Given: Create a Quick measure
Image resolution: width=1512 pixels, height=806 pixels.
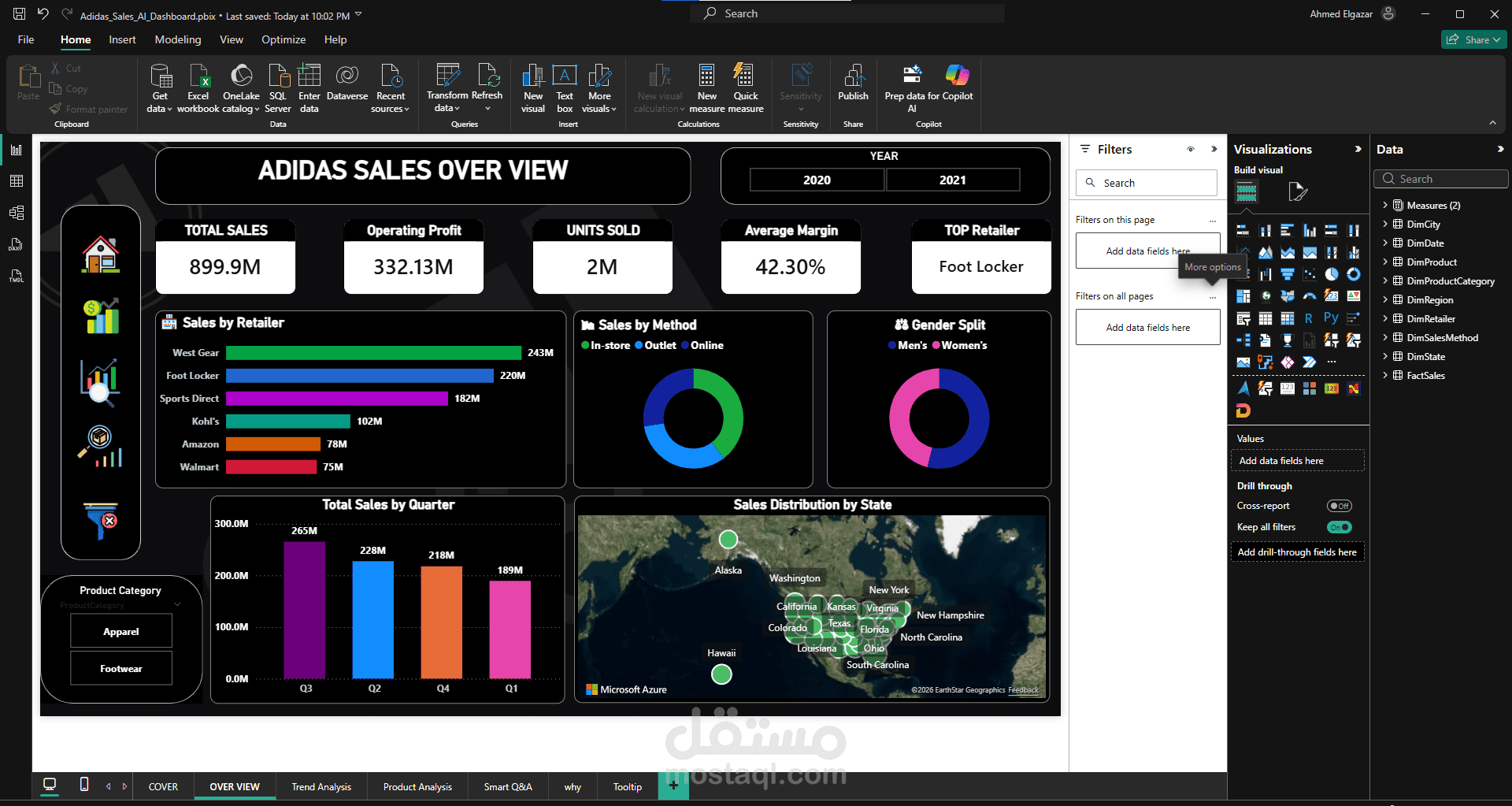Looking at the screenshot, I should (x=745, y=88).
